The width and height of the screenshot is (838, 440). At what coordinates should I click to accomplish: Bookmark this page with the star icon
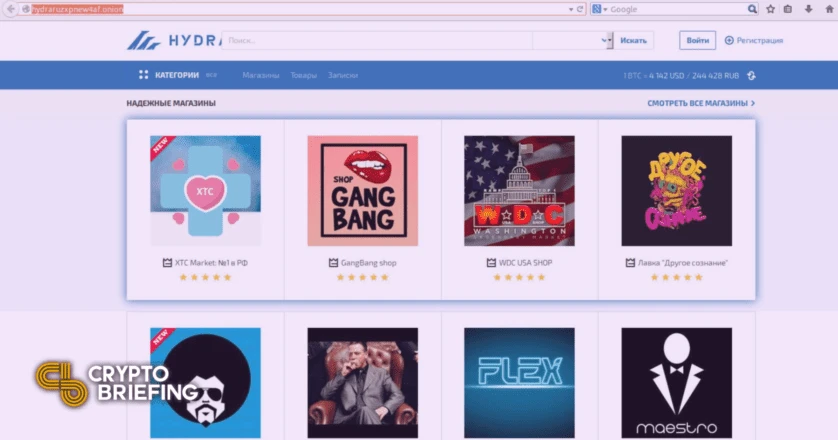[770, 9]
